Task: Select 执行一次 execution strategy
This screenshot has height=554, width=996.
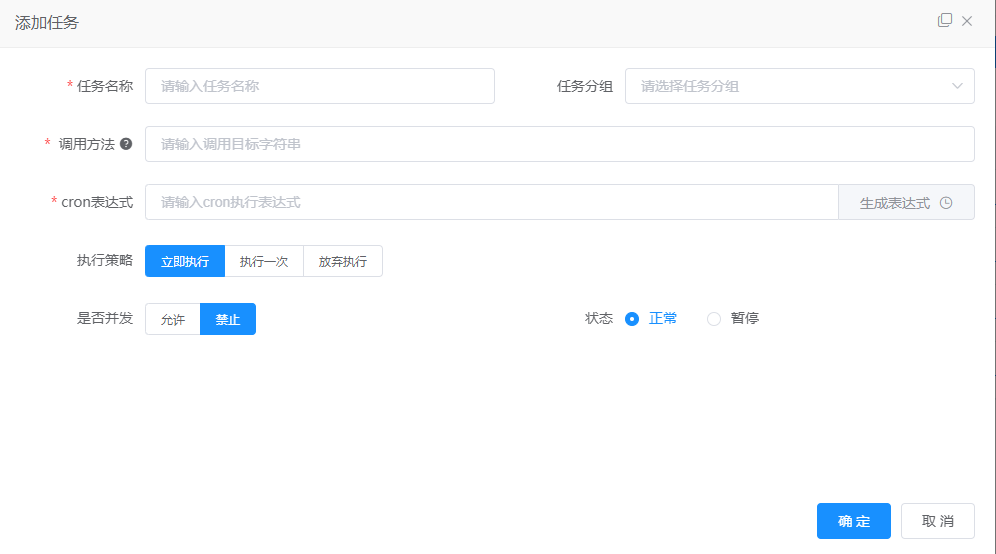Action: pos(264,261)
